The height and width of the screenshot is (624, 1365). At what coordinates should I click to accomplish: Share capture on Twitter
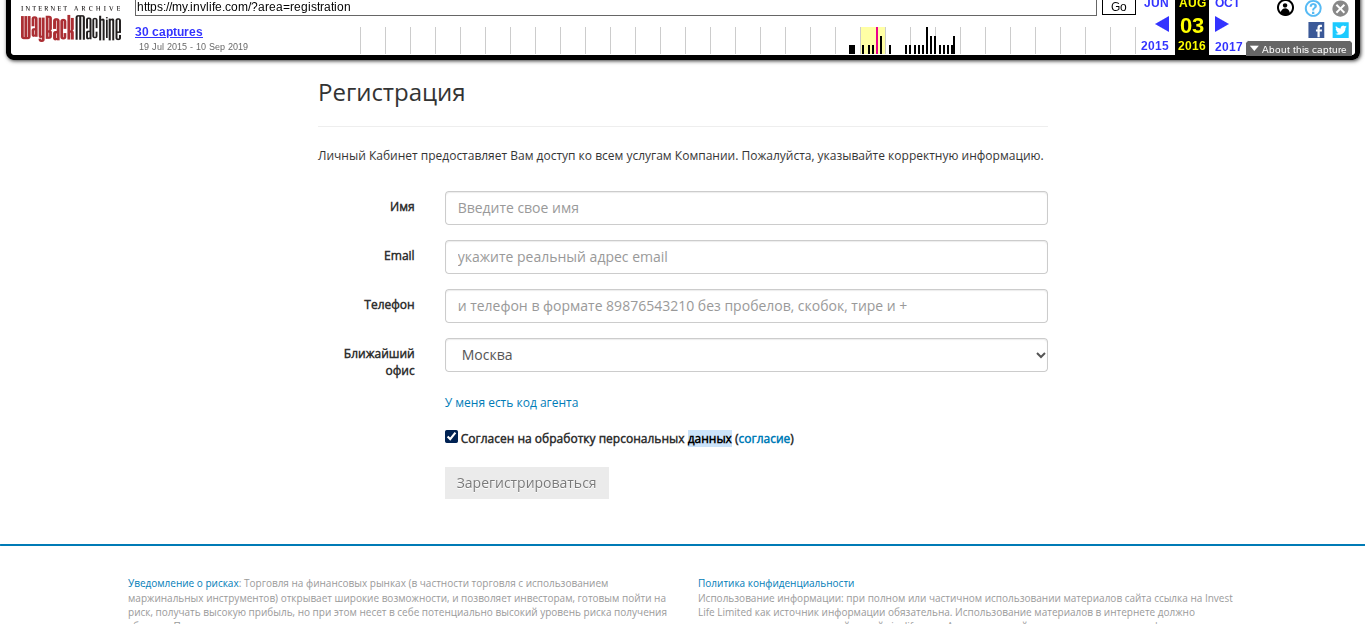1340,30
